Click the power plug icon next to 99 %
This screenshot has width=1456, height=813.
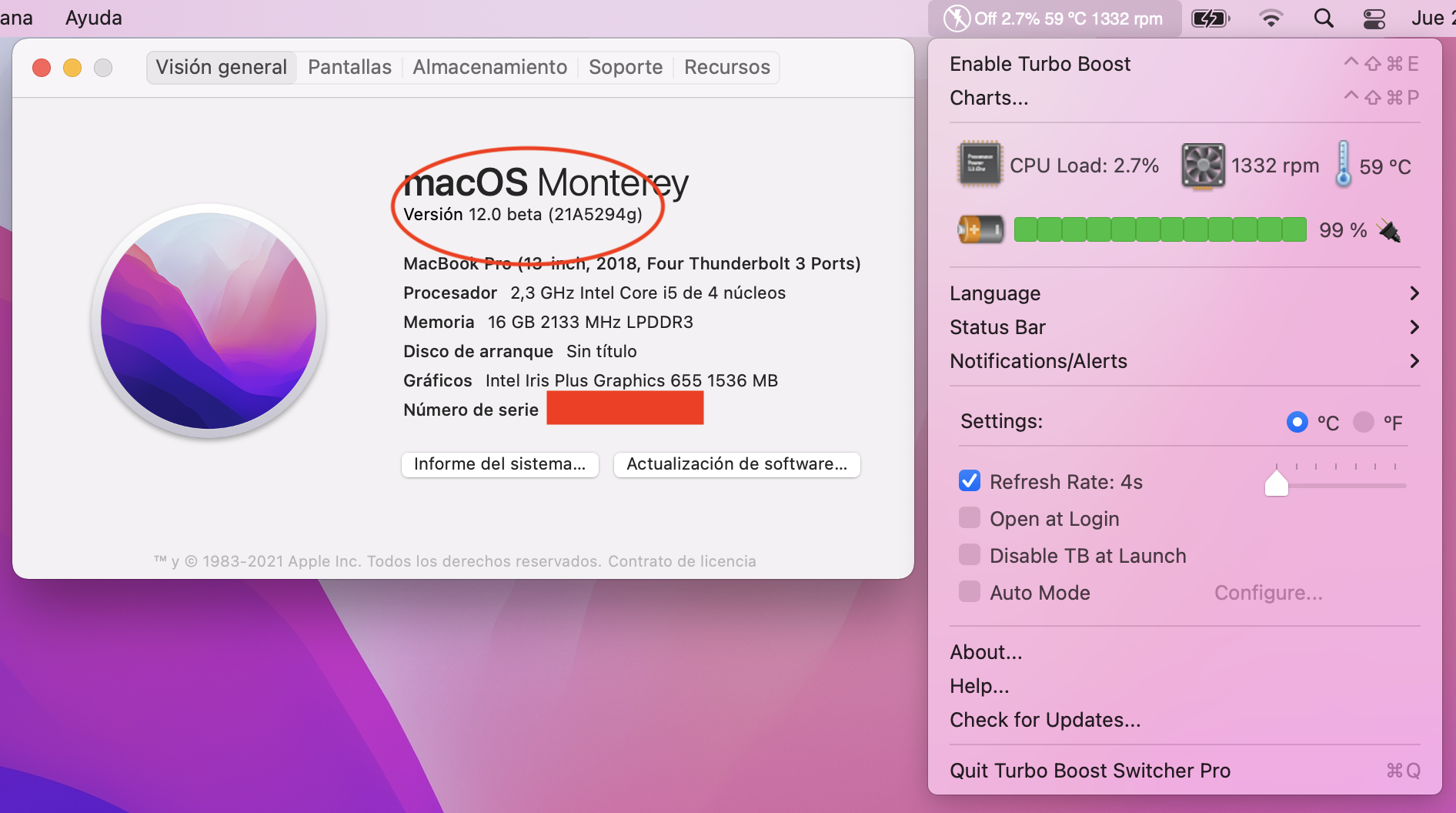pyautogui.click(x=1390, y=230)
